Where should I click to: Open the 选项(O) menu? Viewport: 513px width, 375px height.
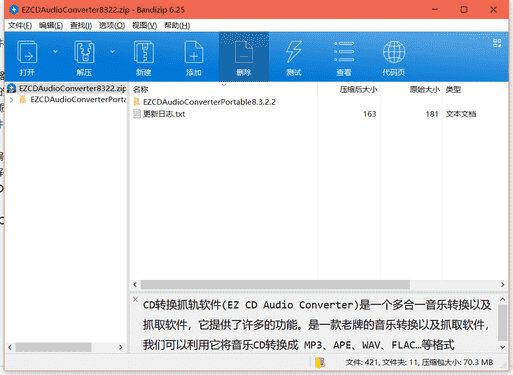click(112, 26)
